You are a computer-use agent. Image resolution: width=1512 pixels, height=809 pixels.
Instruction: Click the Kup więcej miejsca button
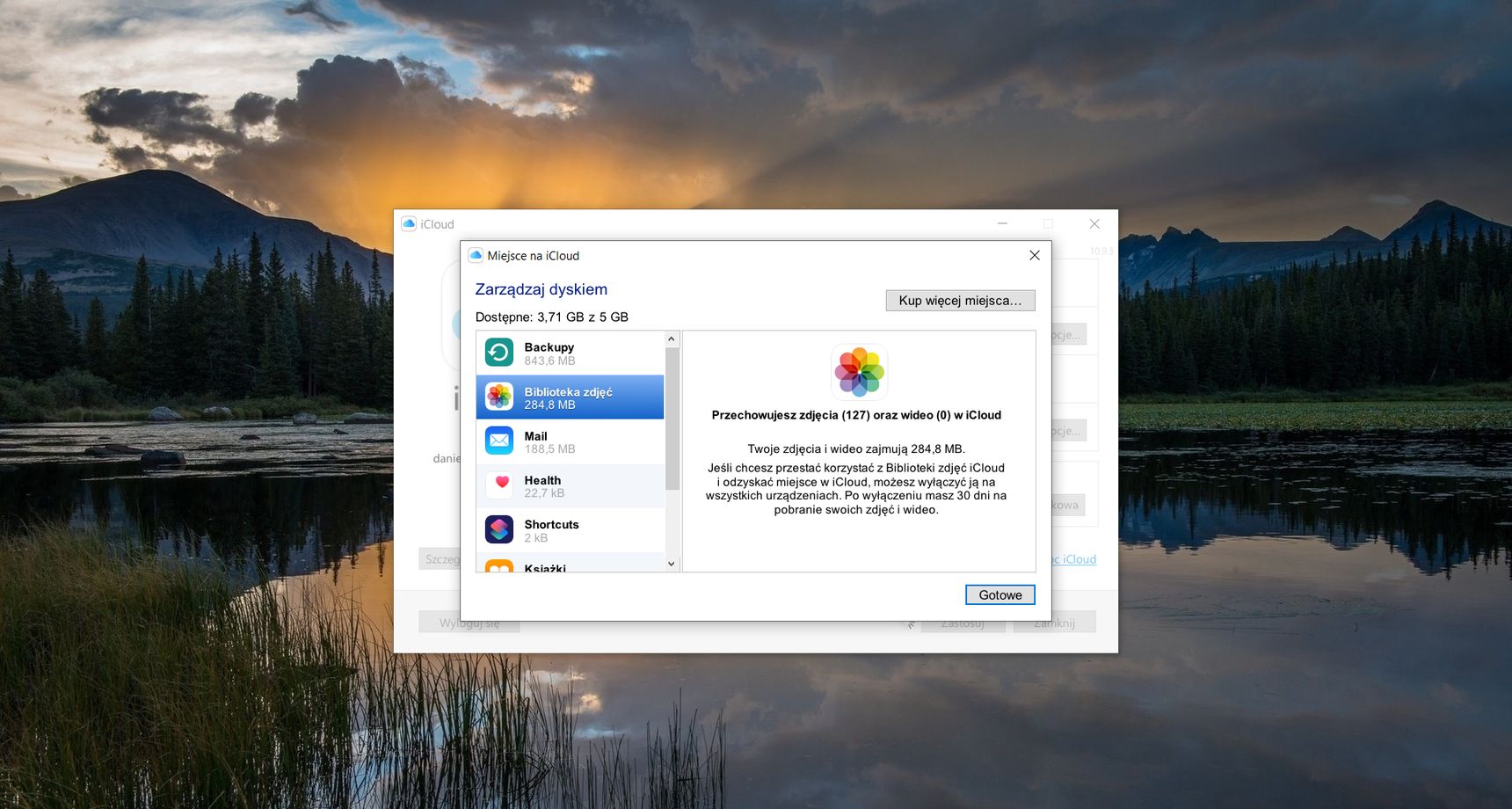pyautogui.click(x=960, y=301)
